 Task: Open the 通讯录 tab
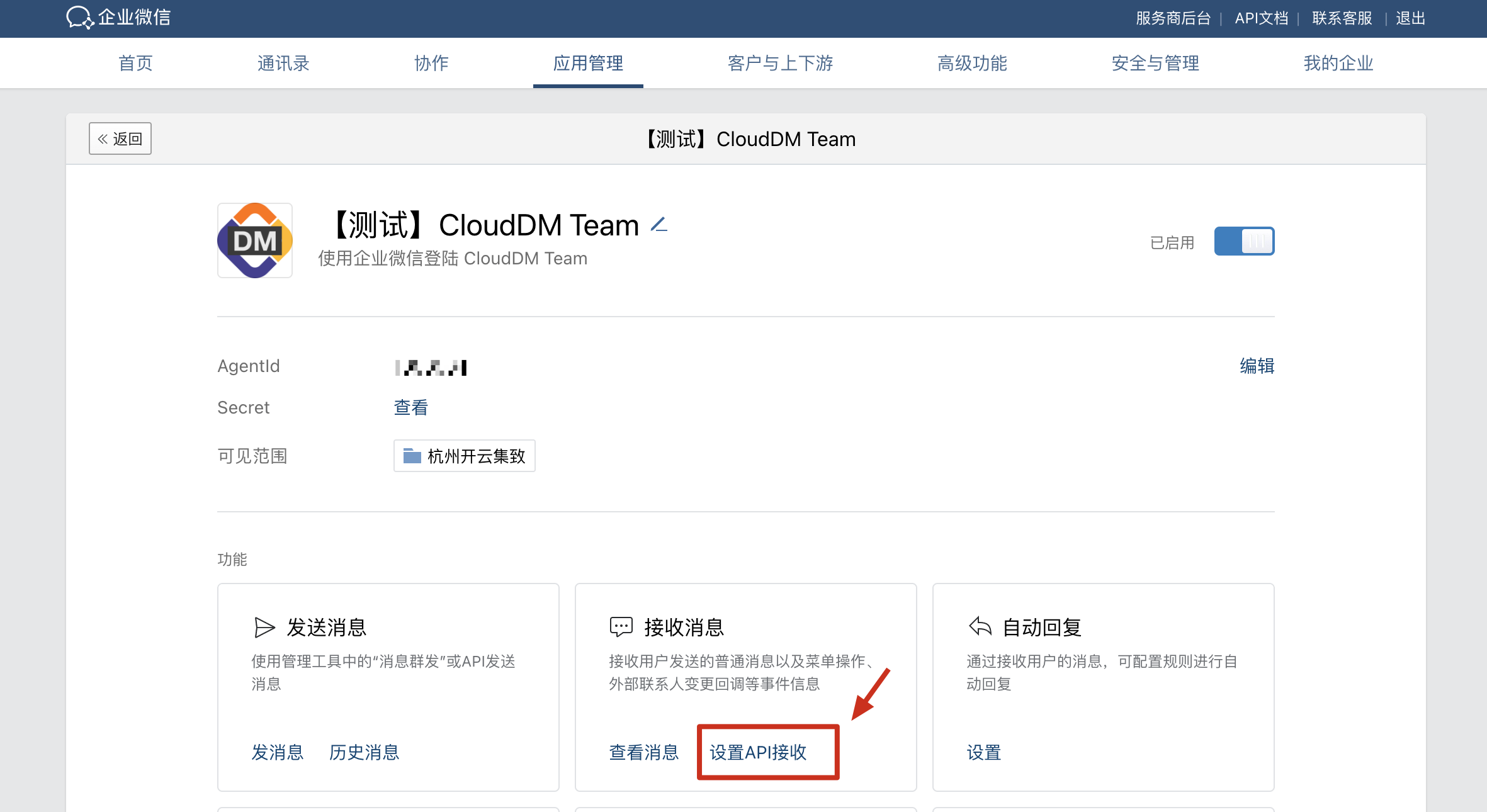tap(283, 63)
